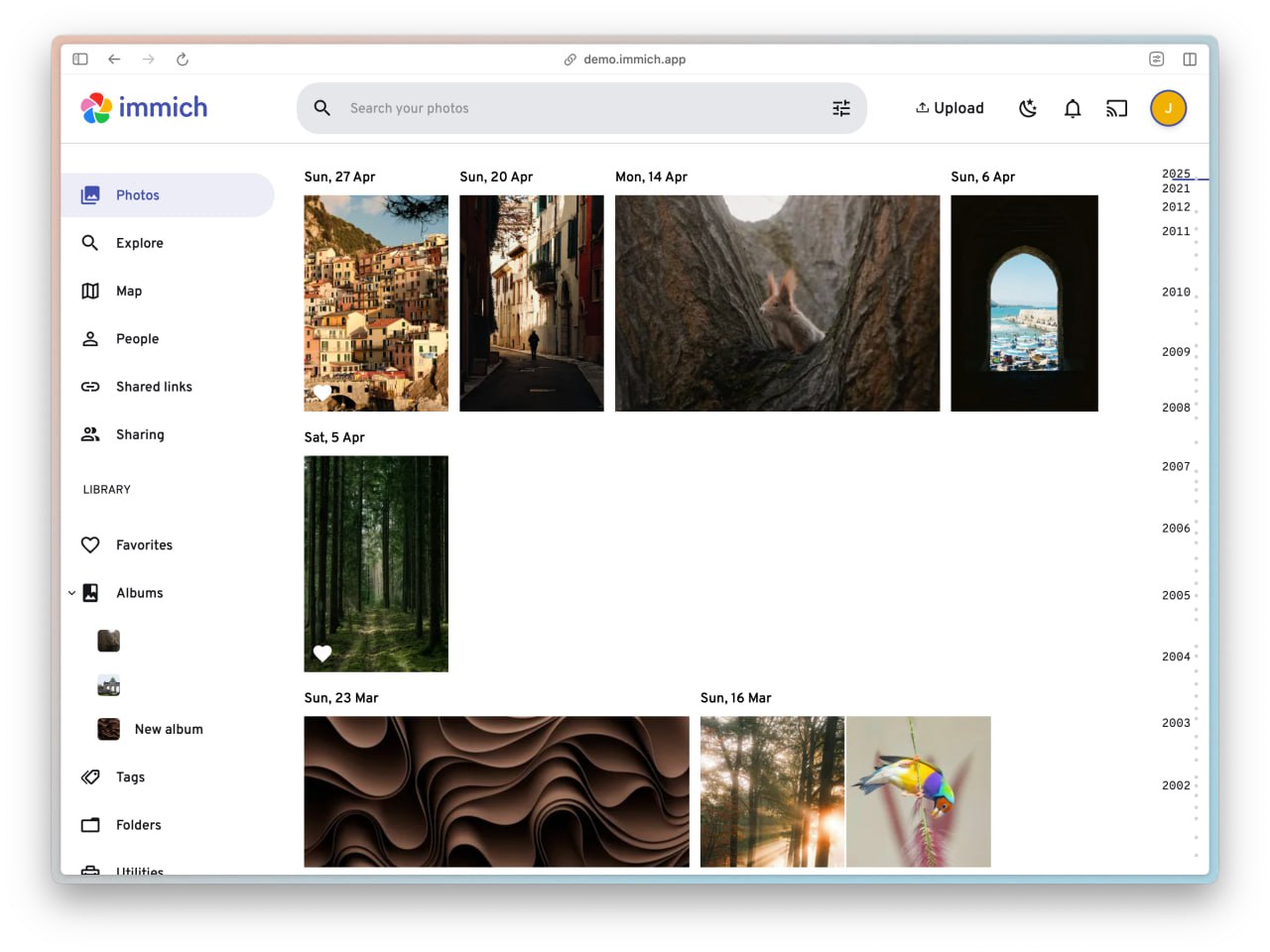Open the Tags page
The width and height of the screenshot is (1270, 952).
coord(129,776)
